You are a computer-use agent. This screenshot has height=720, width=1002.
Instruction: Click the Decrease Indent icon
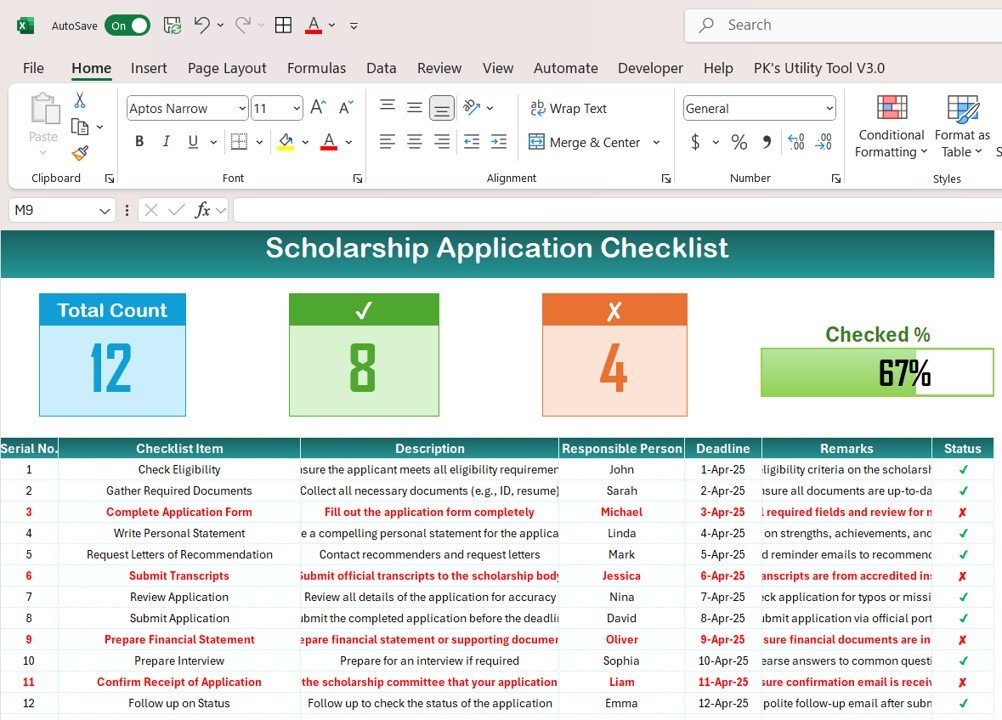pos(472,141)
